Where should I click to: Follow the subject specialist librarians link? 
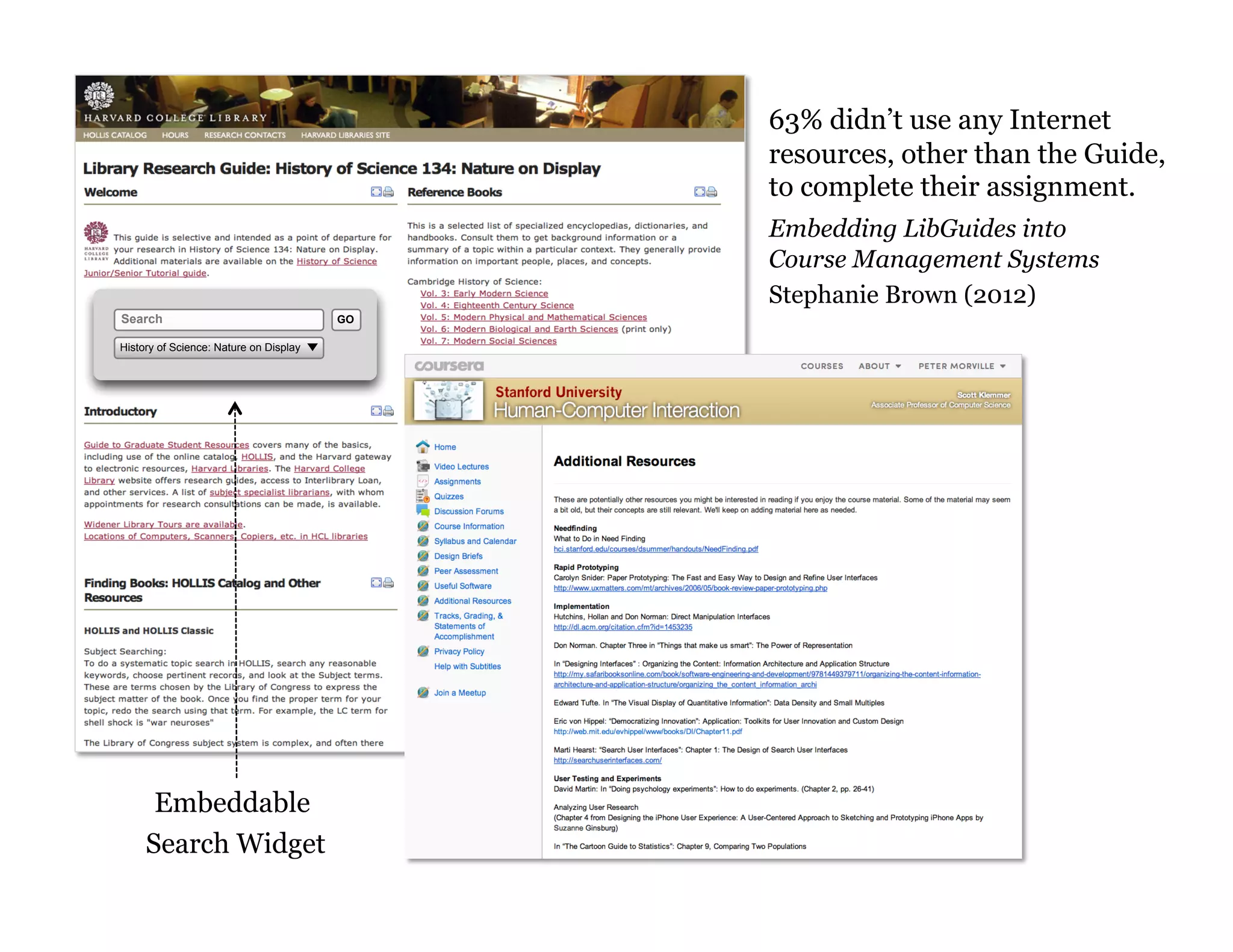270,492
